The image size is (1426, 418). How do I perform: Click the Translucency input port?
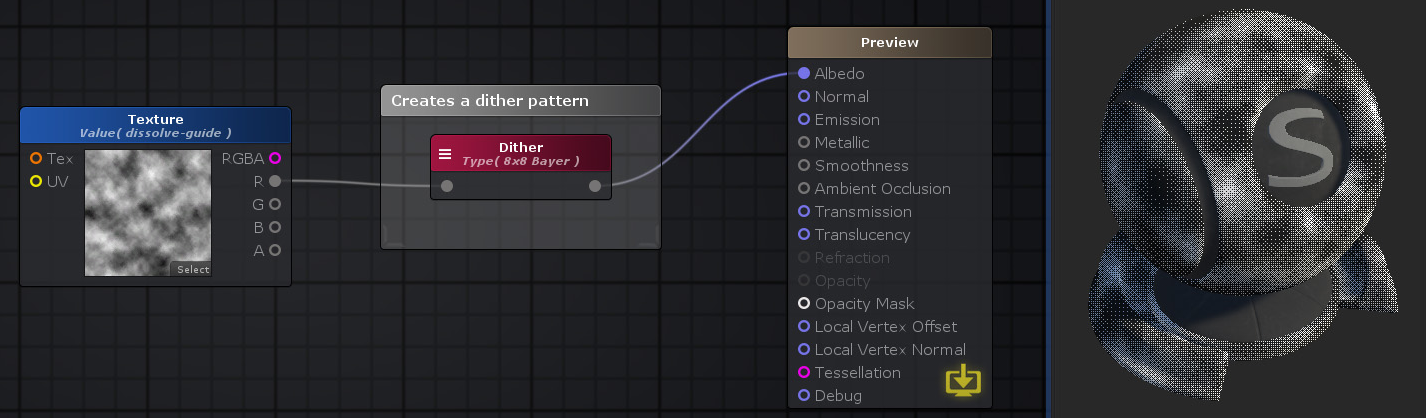coord(804,234)
